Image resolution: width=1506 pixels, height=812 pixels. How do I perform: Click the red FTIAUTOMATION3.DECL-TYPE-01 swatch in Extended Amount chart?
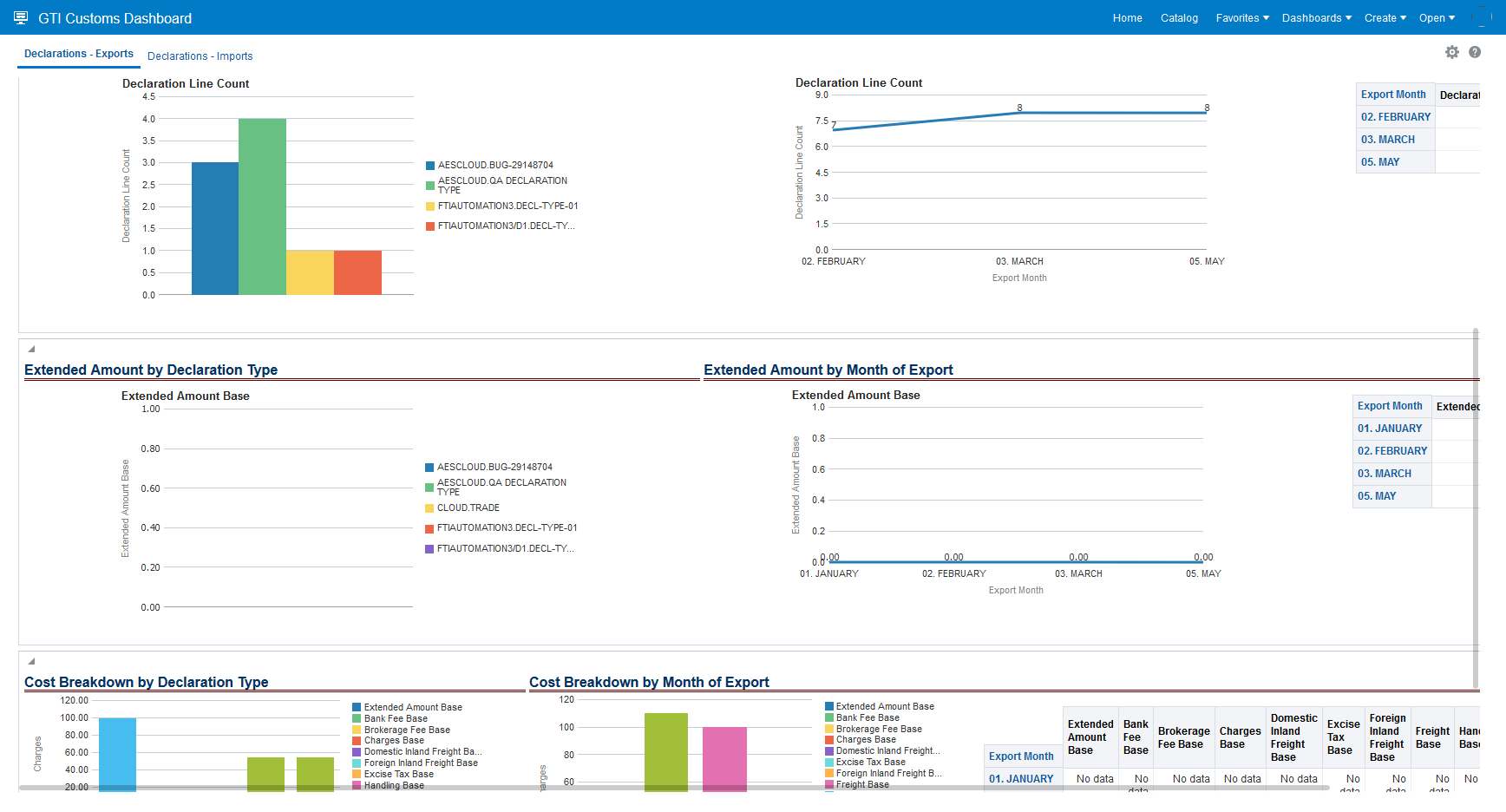tap(429, 528)
